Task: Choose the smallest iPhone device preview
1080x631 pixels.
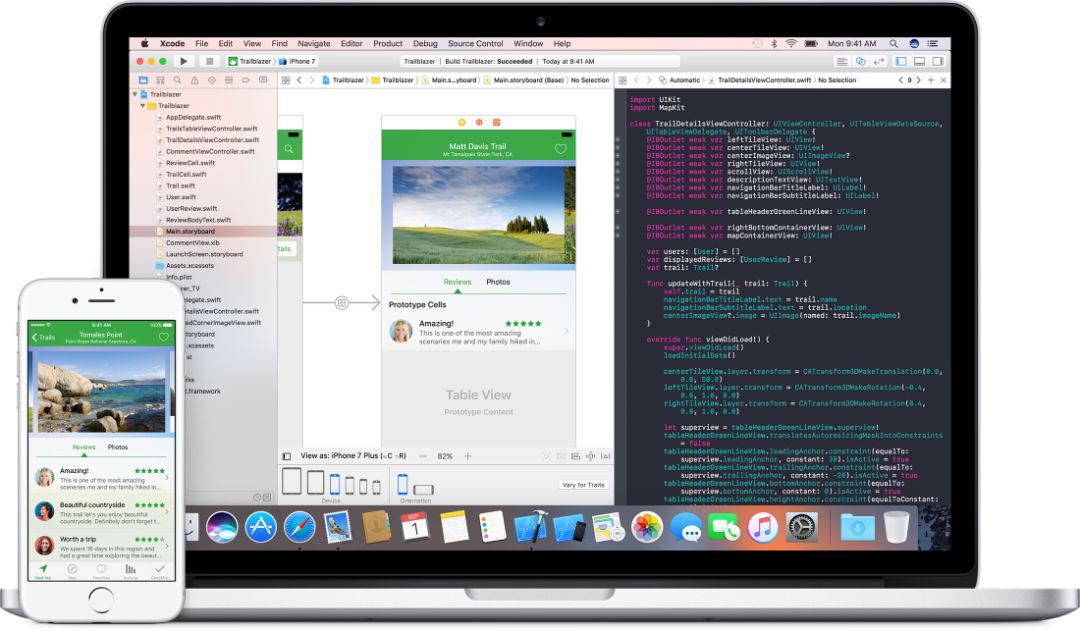Action: (376, 488)
